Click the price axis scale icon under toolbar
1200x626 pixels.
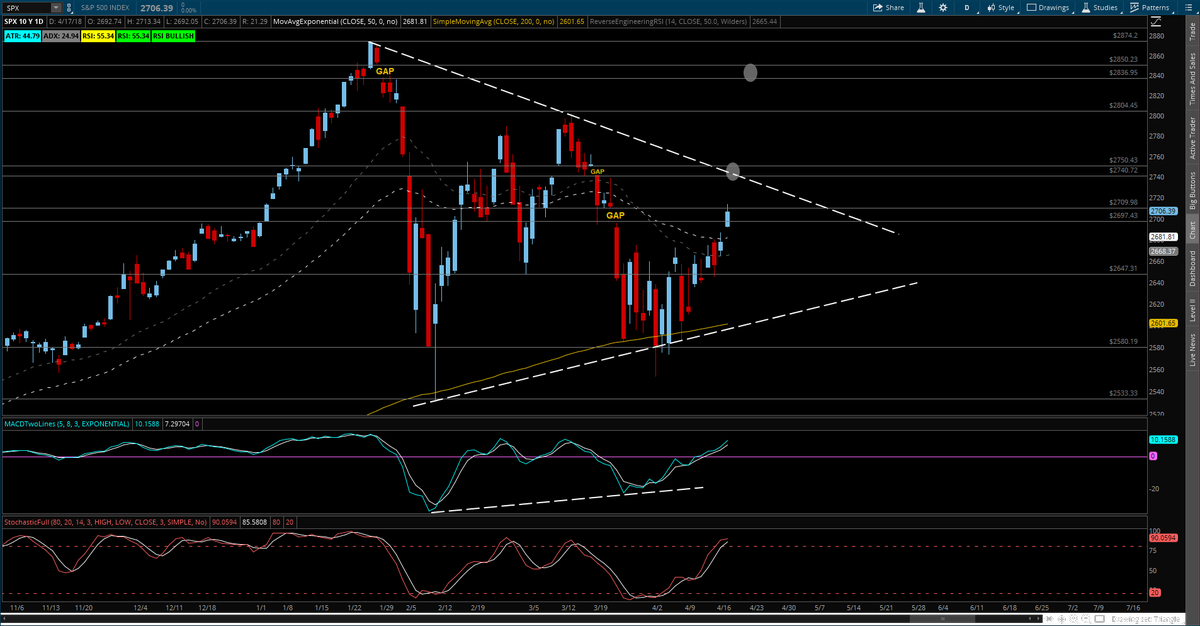[x=1155, y=22]
